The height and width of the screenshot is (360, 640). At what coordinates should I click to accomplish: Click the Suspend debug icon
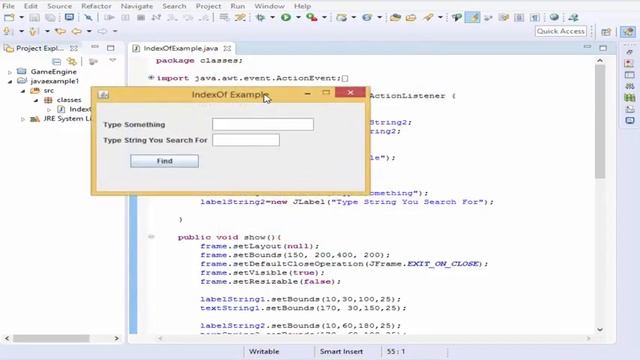[125, 18]
